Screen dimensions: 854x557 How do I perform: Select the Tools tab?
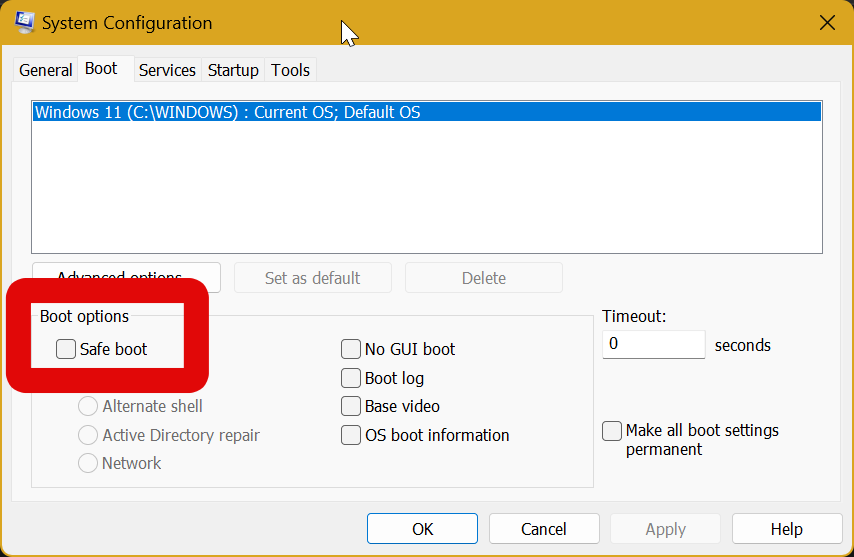(291, 70)
